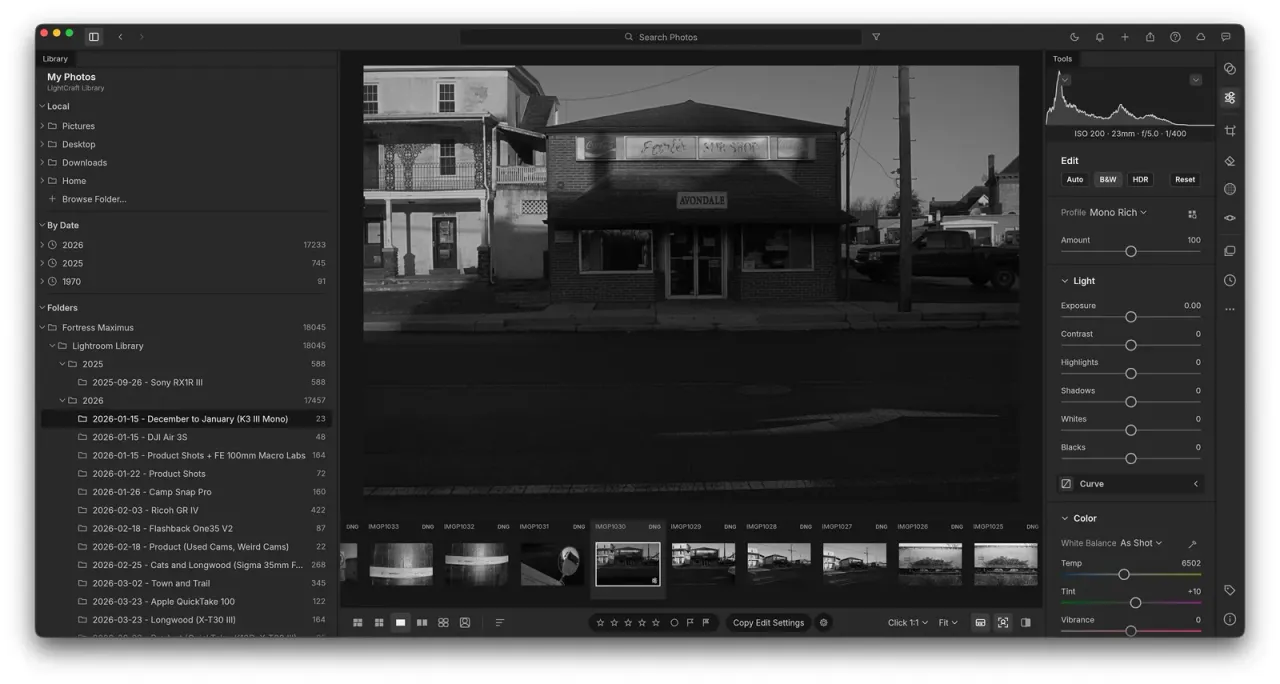Click the white balance eyedropper
The width and height of the screenshot is (1280, 684).
click(x=1192, y=544)
